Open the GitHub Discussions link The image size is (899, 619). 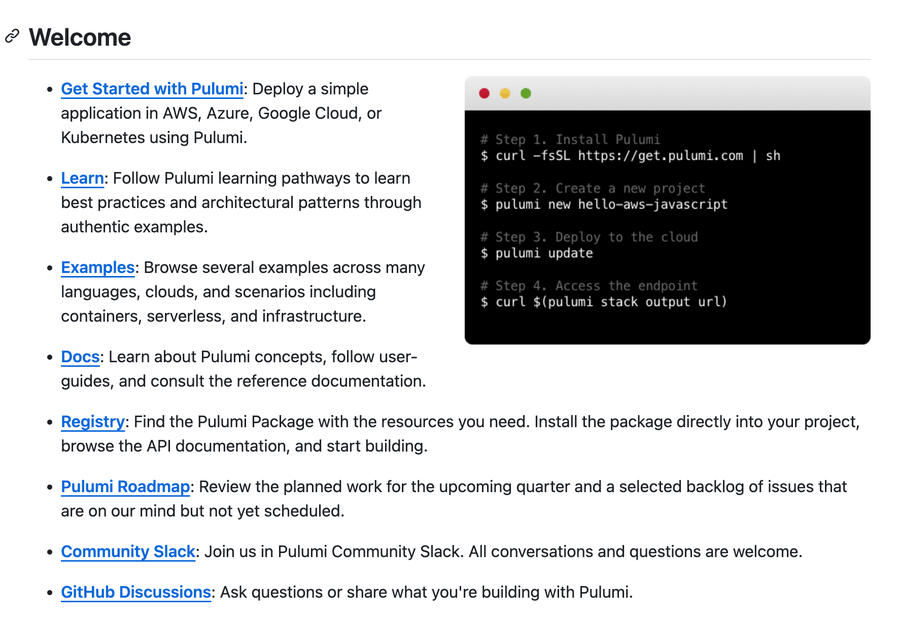(136, 592)
